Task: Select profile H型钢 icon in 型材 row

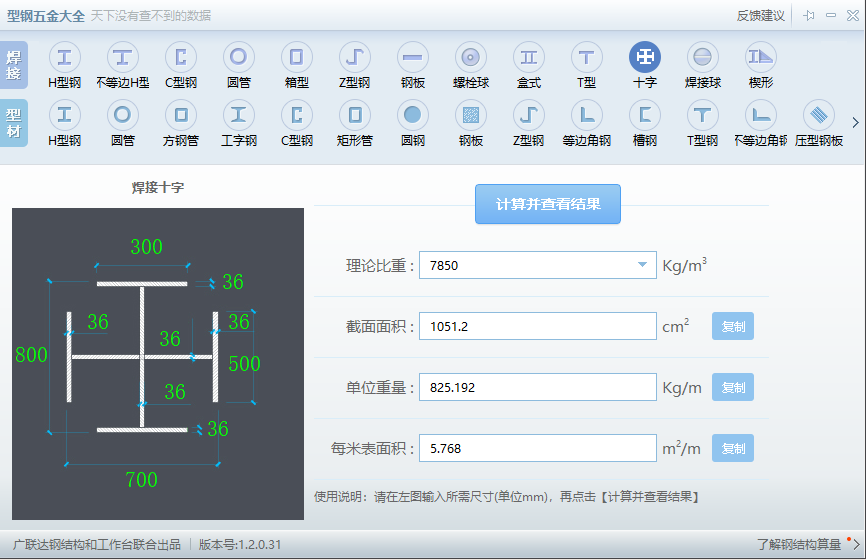Action: coord(65,115)
